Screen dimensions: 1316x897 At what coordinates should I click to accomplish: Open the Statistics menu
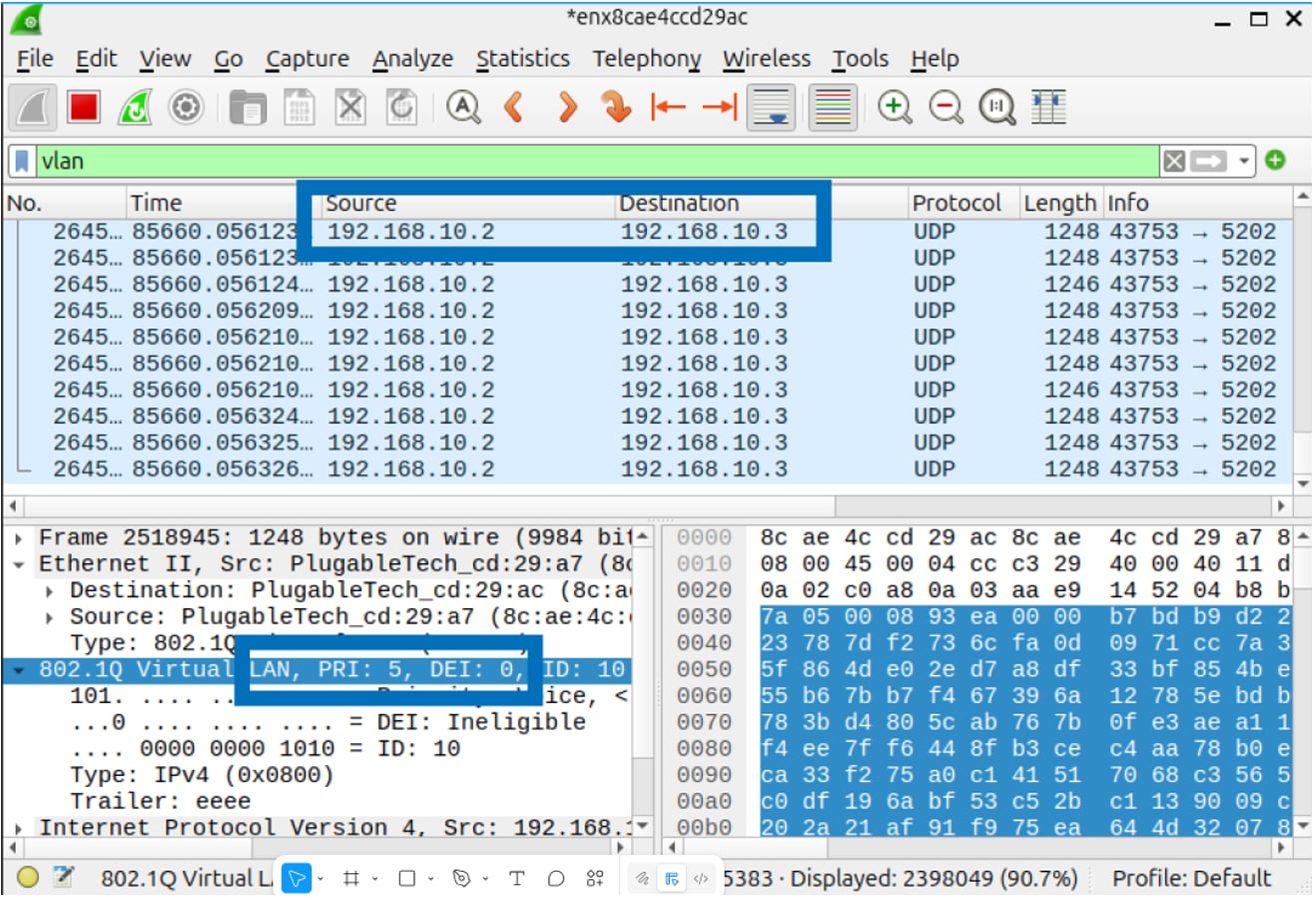click(x=522, y=59)
